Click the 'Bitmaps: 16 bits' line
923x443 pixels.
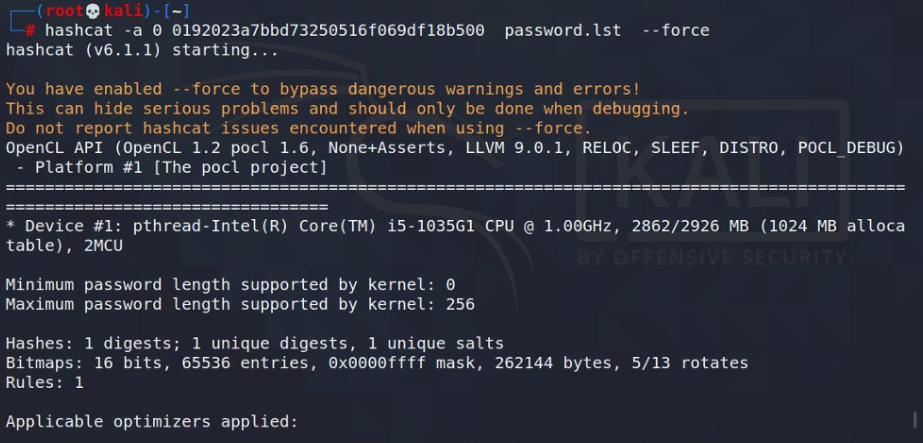click(377, 362)
